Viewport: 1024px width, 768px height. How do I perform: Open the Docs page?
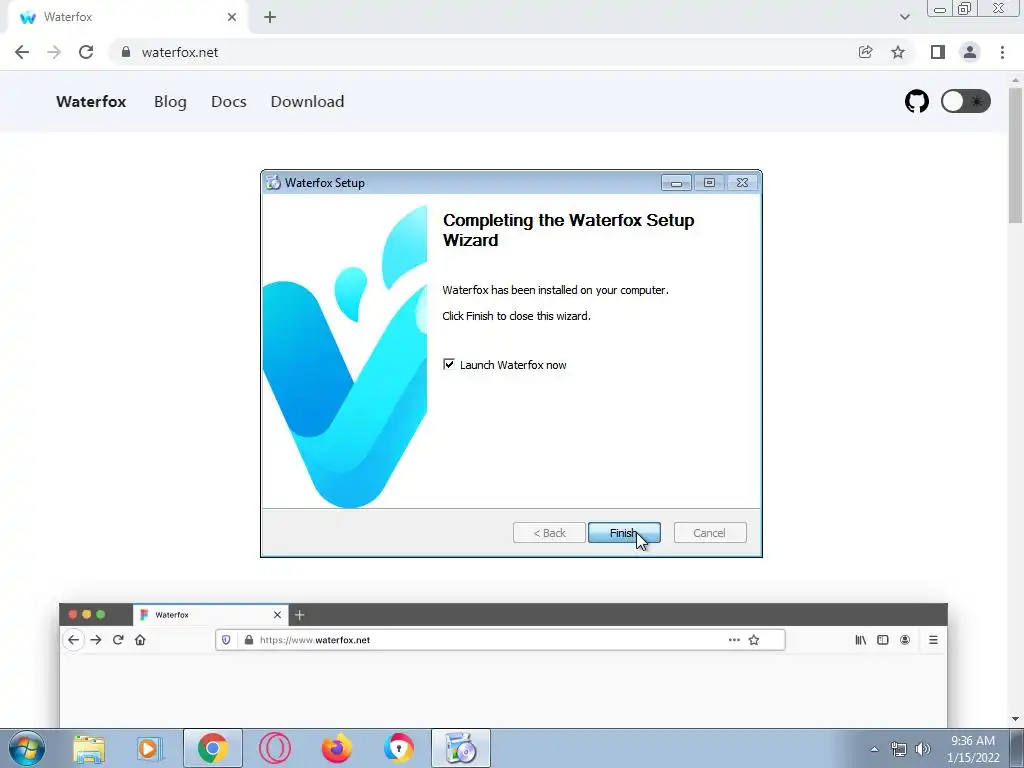click(229, 102)
